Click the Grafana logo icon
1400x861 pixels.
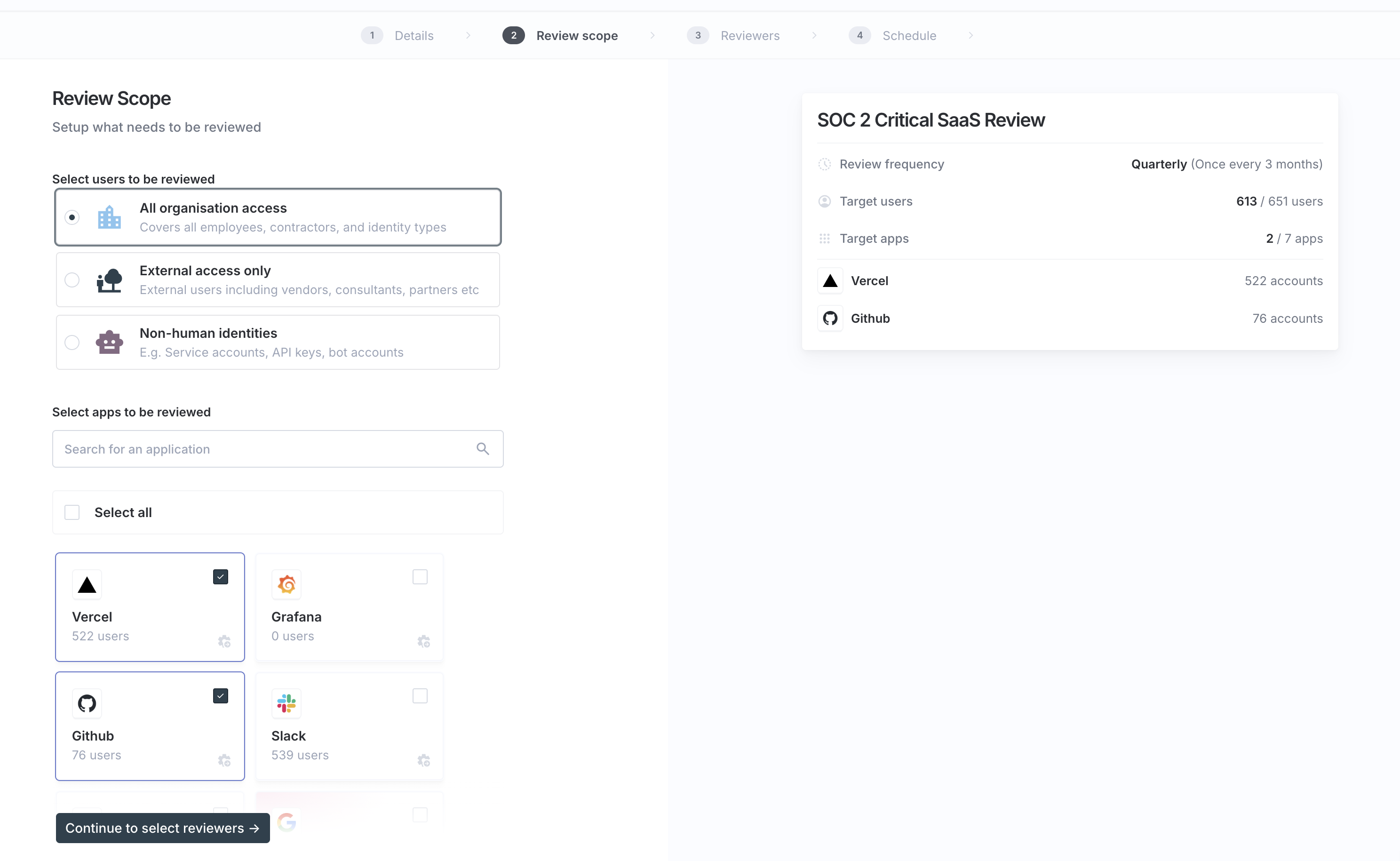(x=286, y=584)
